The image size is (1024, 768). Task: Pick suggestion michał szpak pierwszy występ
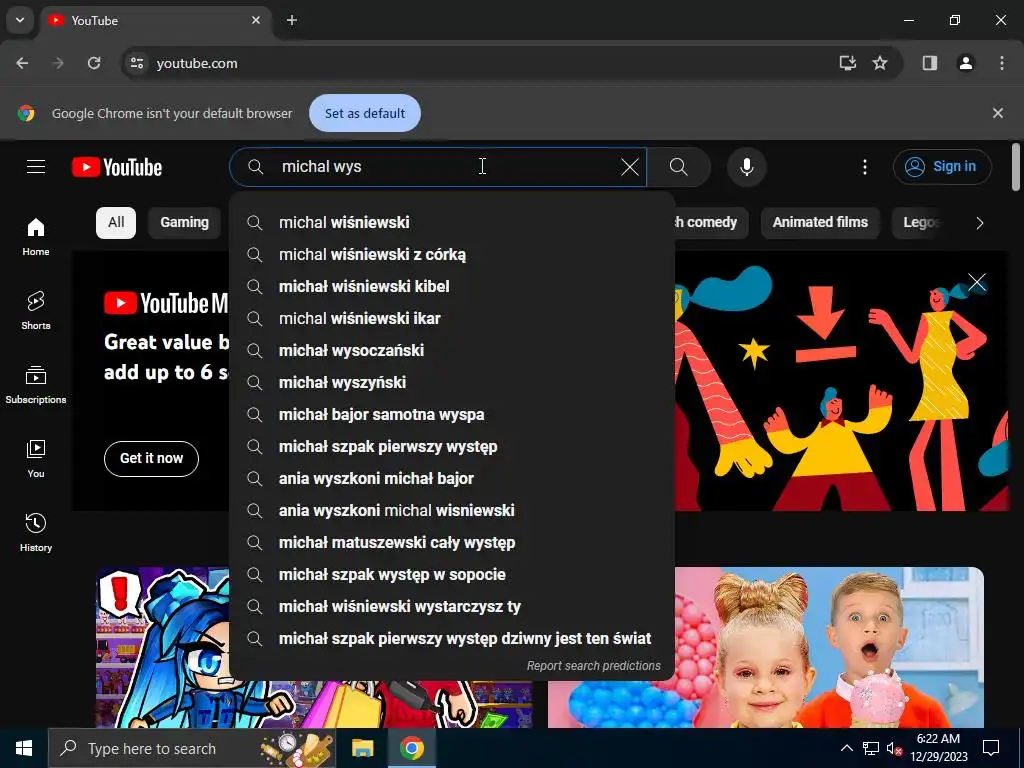pyautogui.click(x=452, y=447)
